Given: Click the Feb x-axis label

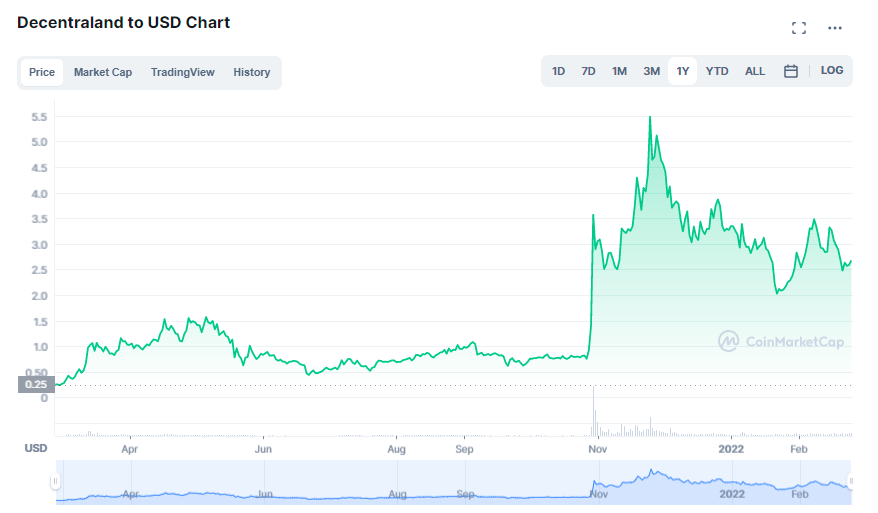Looking at the screenshot, I should (799, 449).
